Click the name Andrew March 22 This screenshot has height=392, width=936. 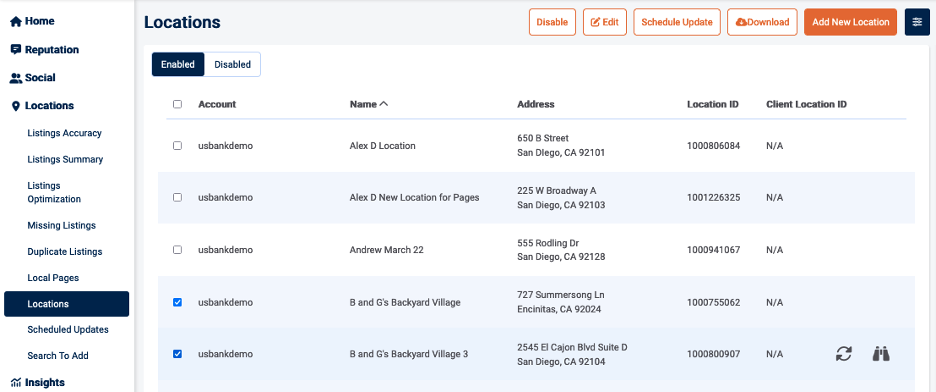coord(386,250)
